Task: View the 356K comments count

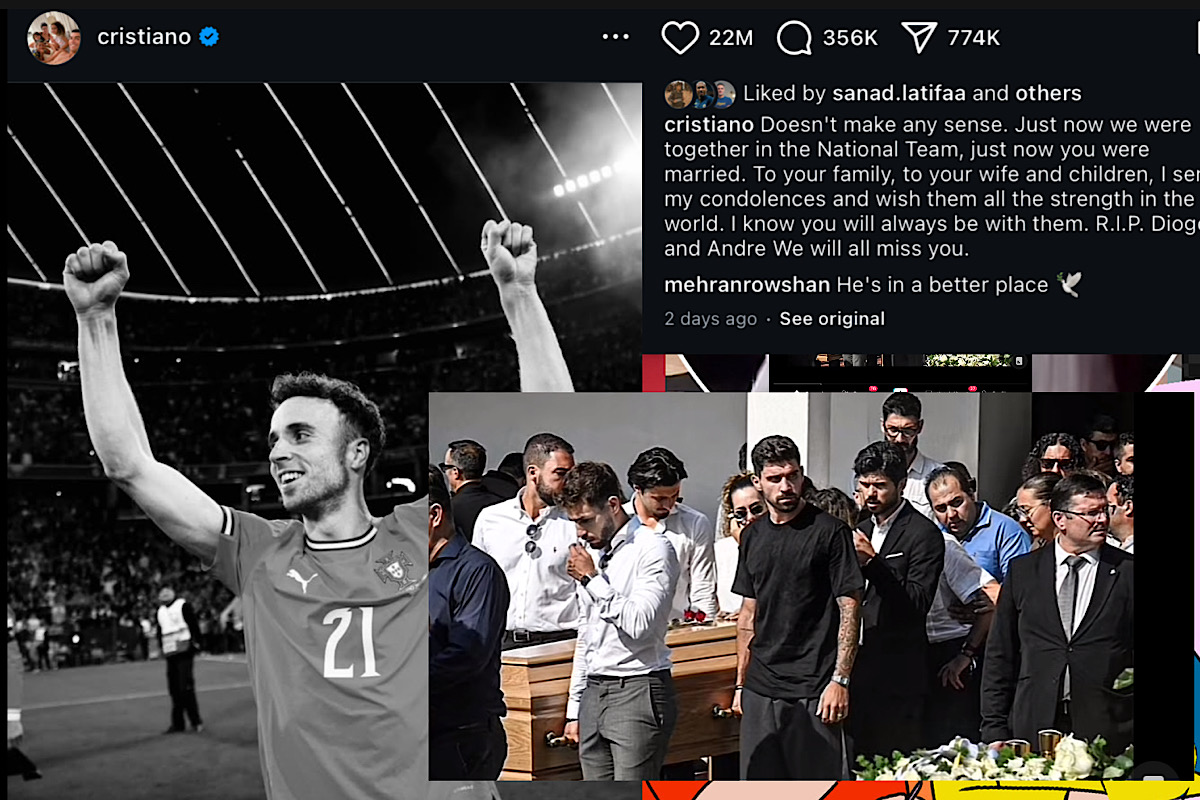Action: click(850, 38)
